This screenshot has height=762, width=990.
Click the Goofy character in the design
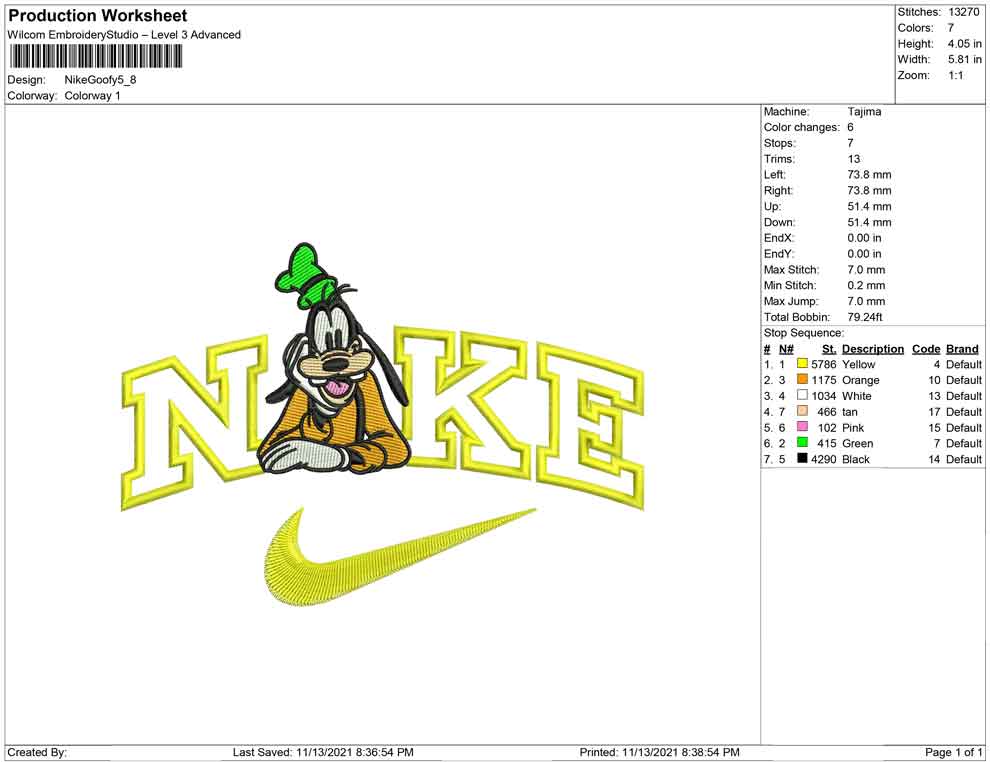pos(335,360)
